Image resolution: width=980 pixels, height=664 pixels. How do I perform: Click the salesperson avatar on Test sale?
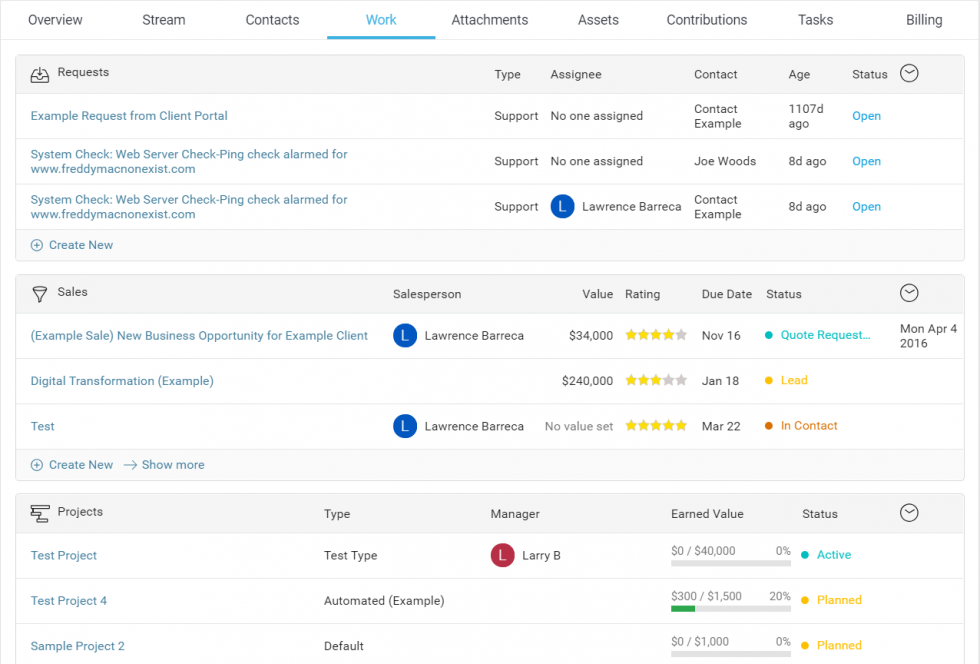[404, 426]
